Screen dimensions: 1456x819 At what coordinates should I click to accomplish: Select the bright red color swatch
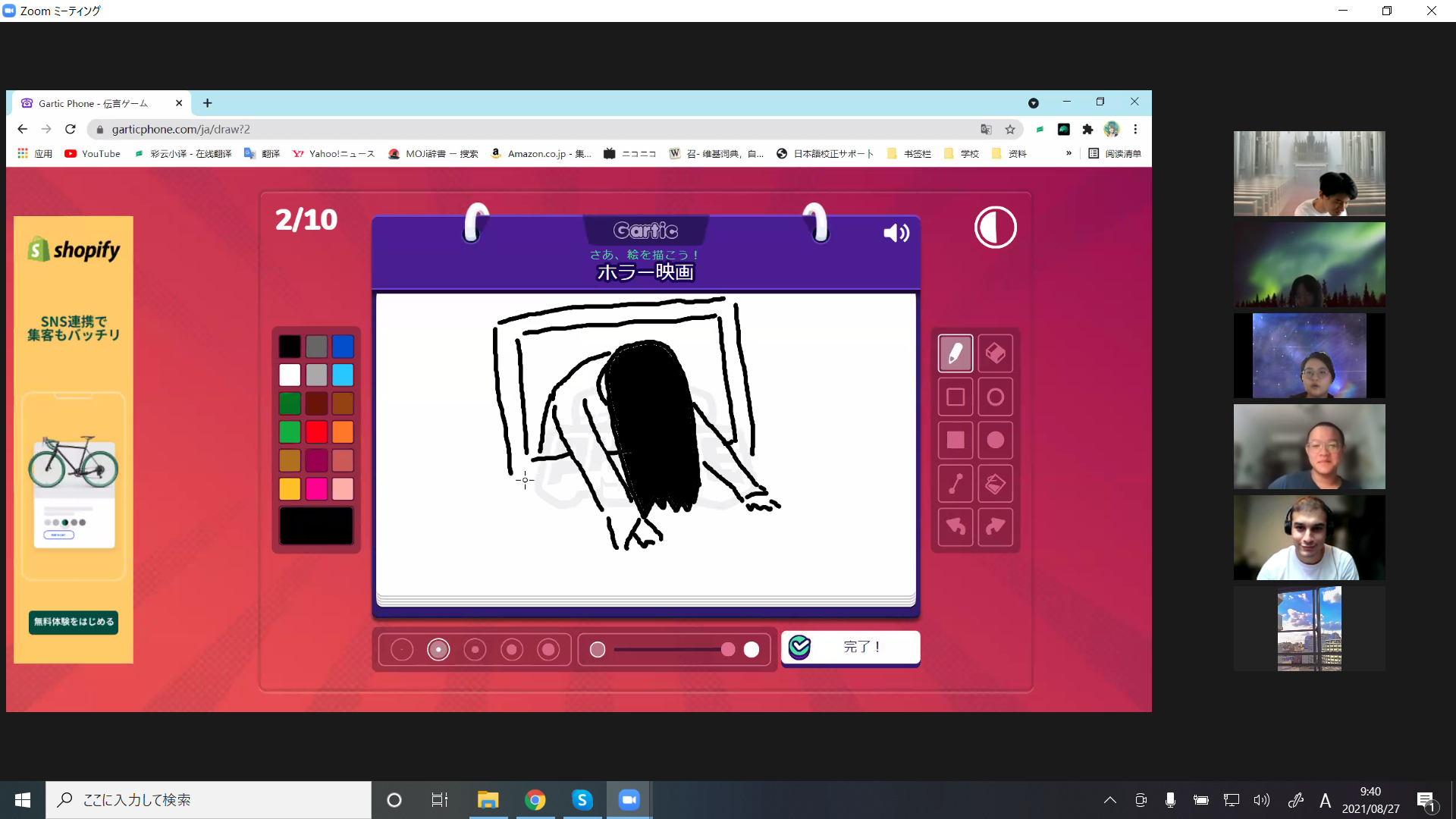coord(316,431)
